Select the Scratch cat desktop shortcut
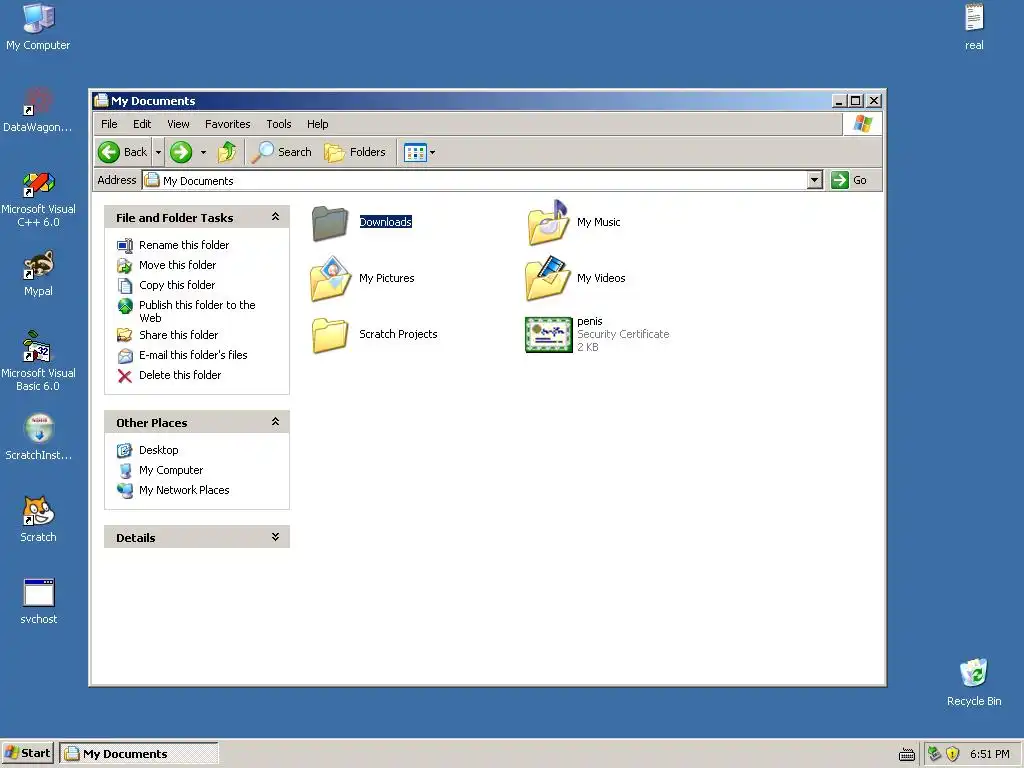This screenshot has height=768, width=1024. pos(38,511)
